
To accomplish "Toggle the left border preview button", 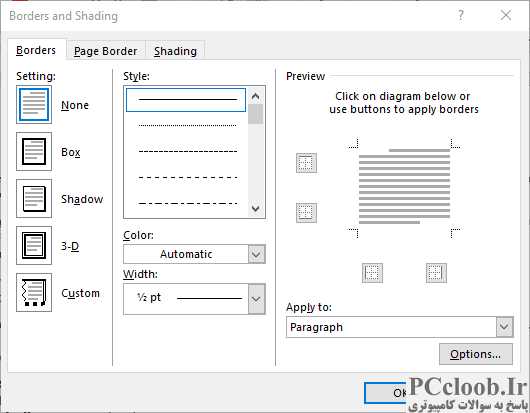I will (372, 273).
